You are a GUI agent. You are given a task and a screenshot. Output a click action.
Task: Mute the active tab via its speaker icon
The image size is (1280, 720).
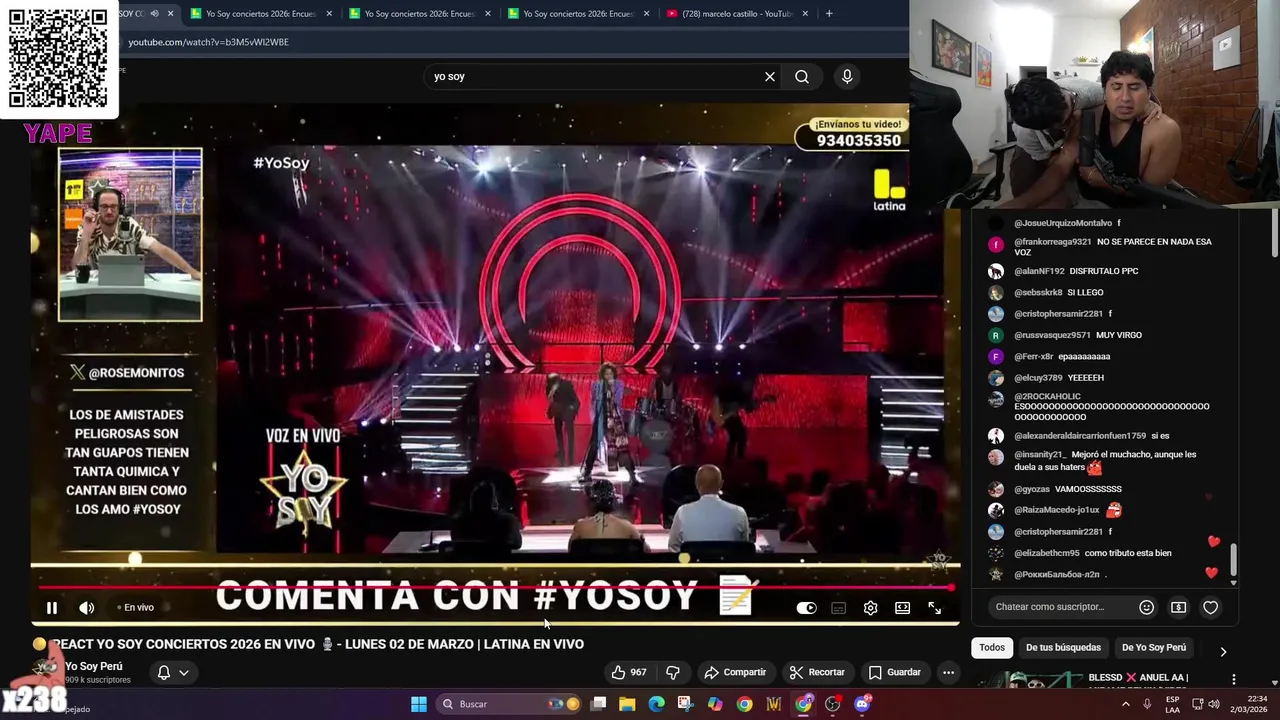coord(154,14)
